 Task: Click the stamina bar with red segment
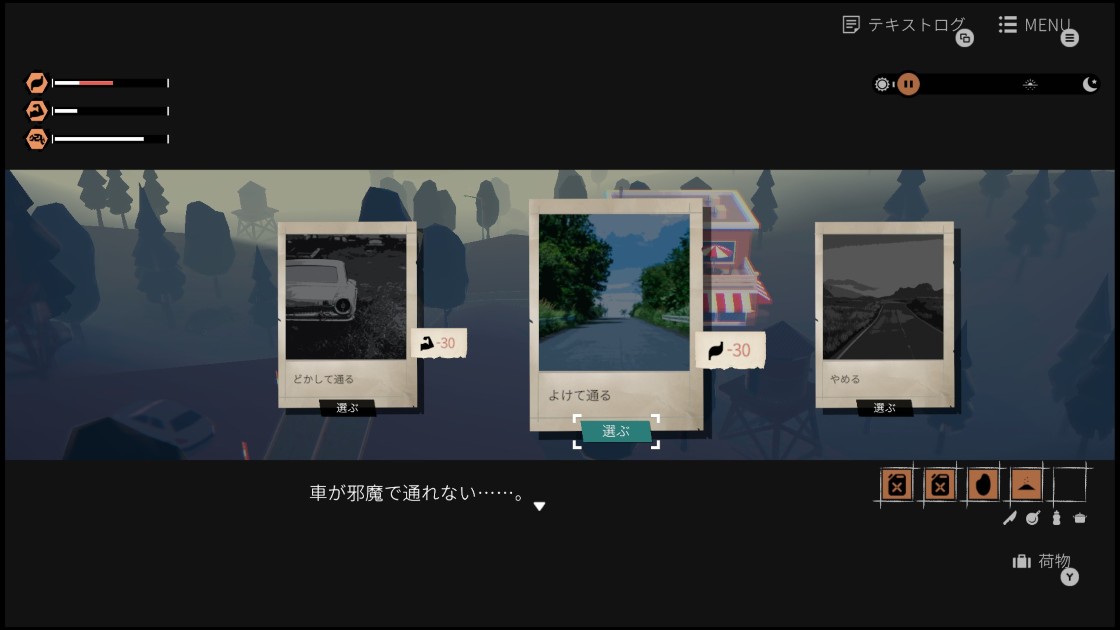point(110,83)
